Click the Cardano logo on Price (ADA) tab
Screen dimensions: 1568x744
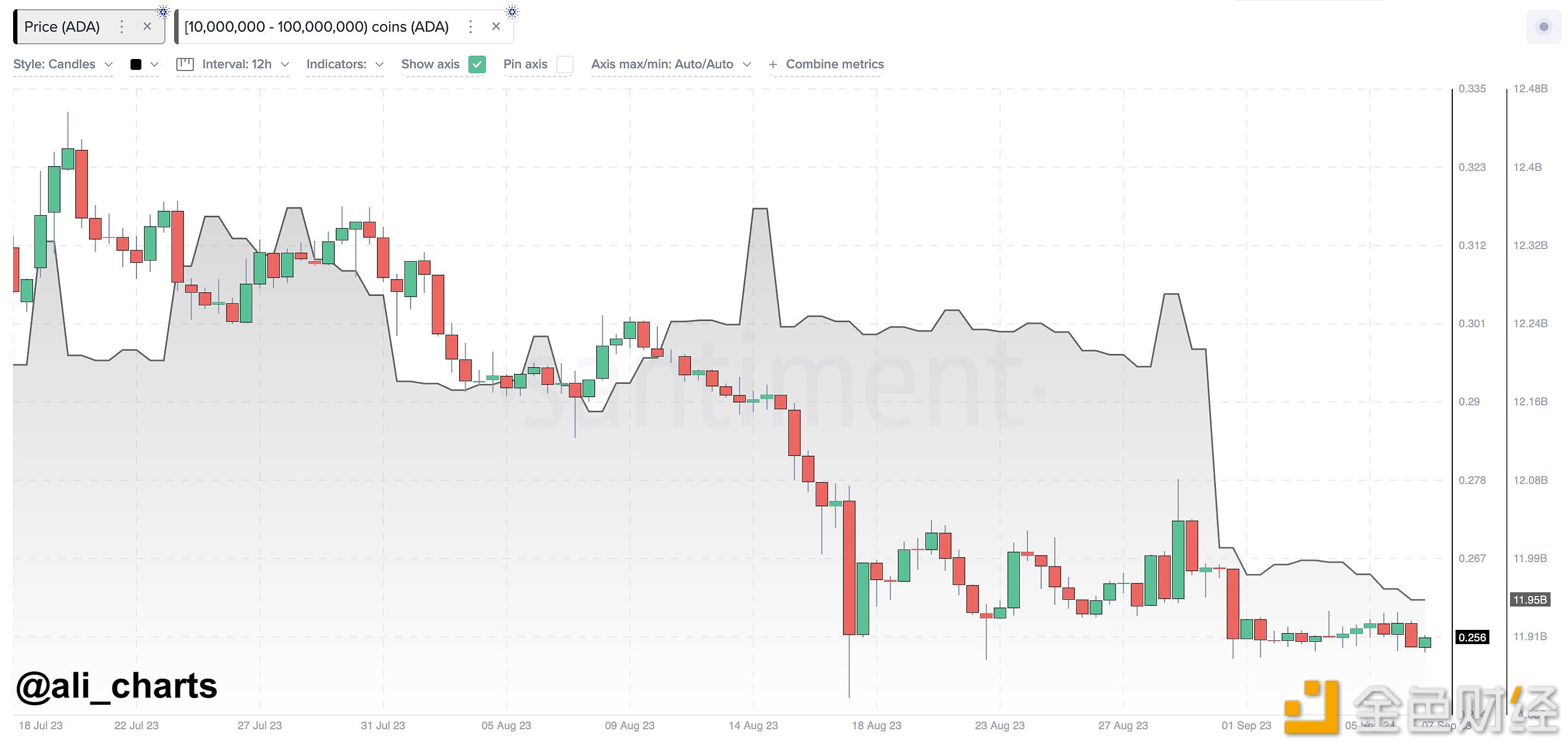click(163, 11)
